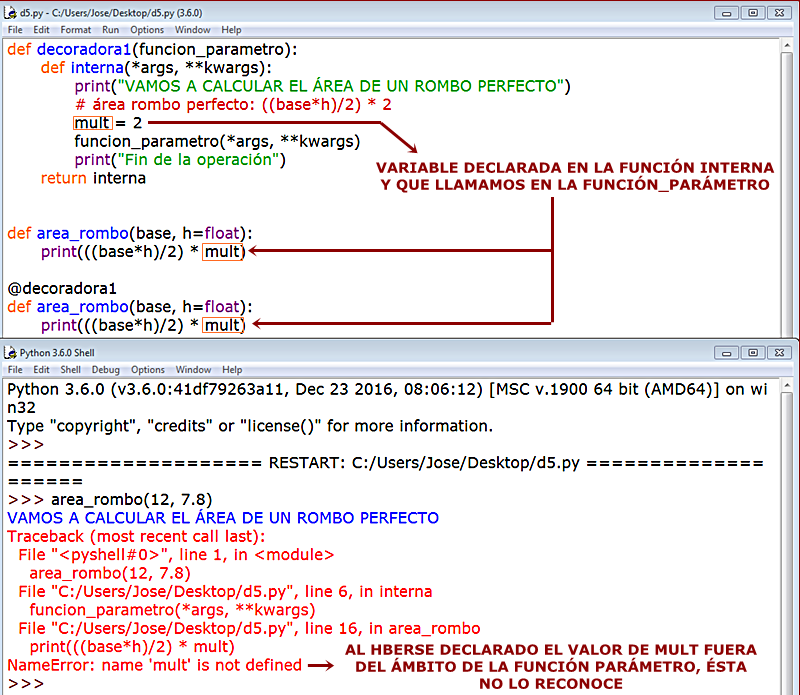
Task: Open the Options menu in the editor
Action: (x=146, y=29)
